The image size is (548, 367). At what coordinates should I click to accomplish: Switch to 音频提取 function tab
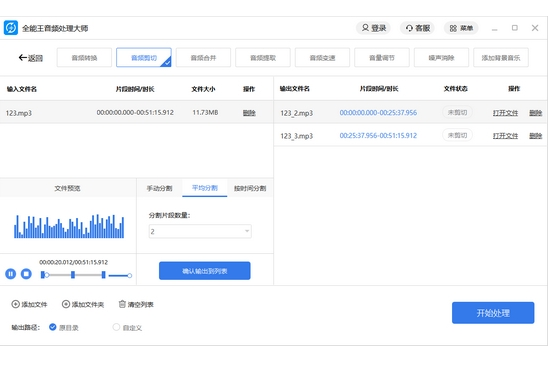[x=263, y=58]
